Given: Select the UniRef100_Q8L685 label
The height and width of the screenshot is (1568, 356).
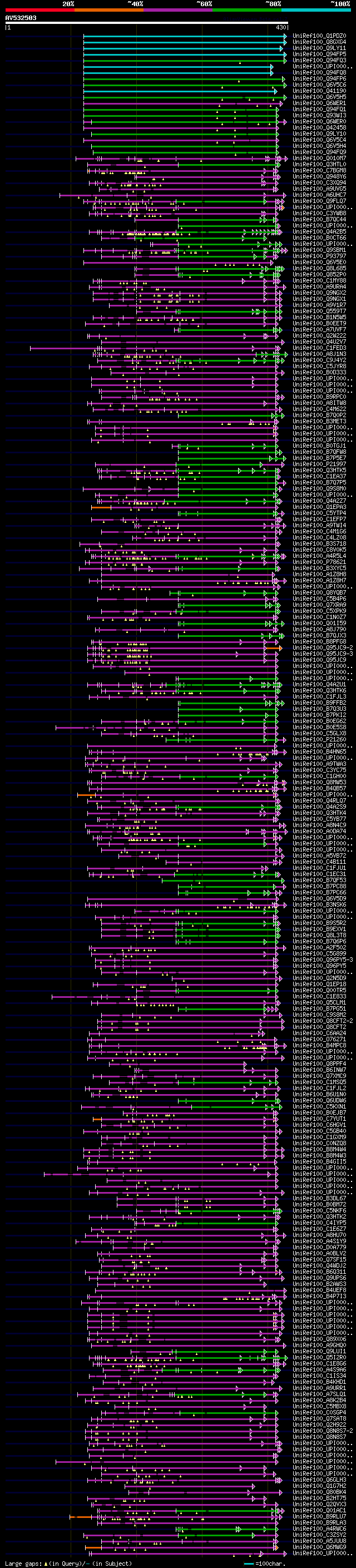Looking at the screenshot, I should pyautogui.click(x=319, y=269).
